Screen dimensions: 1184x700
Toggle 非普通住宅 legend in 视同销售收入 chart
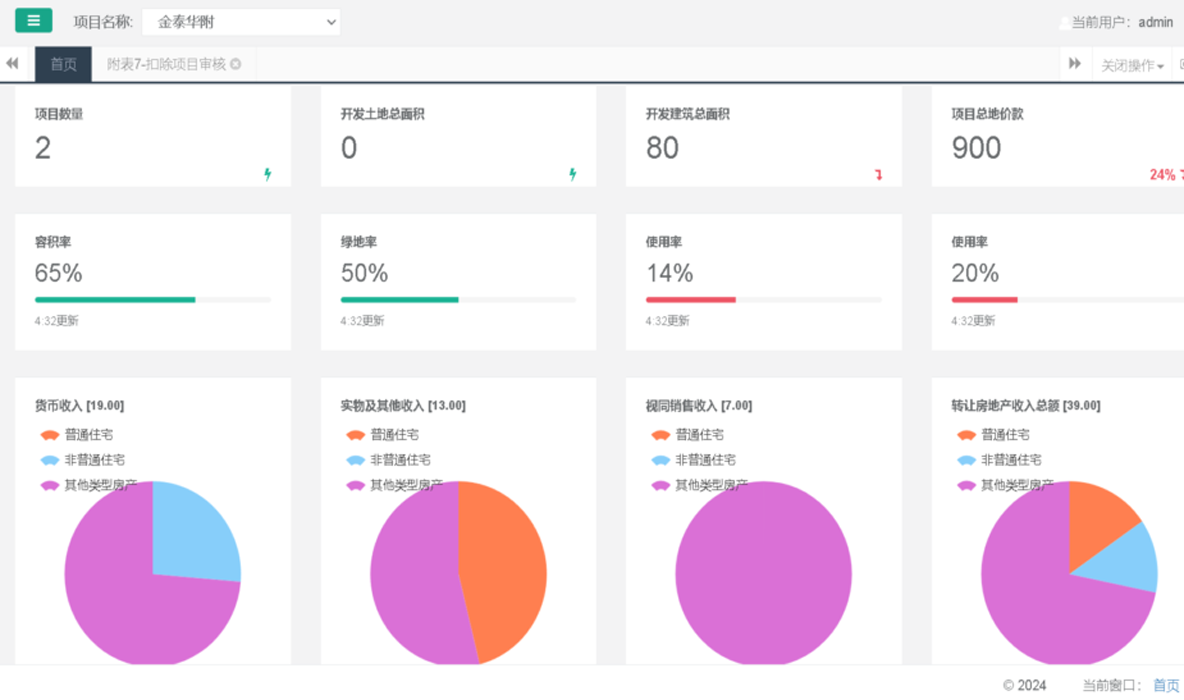pyautogui.click(x=693, y=460)
